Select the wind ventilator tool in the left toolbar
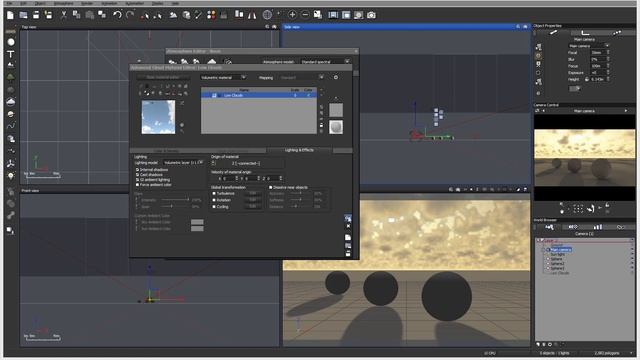 [x=11, y=164]
